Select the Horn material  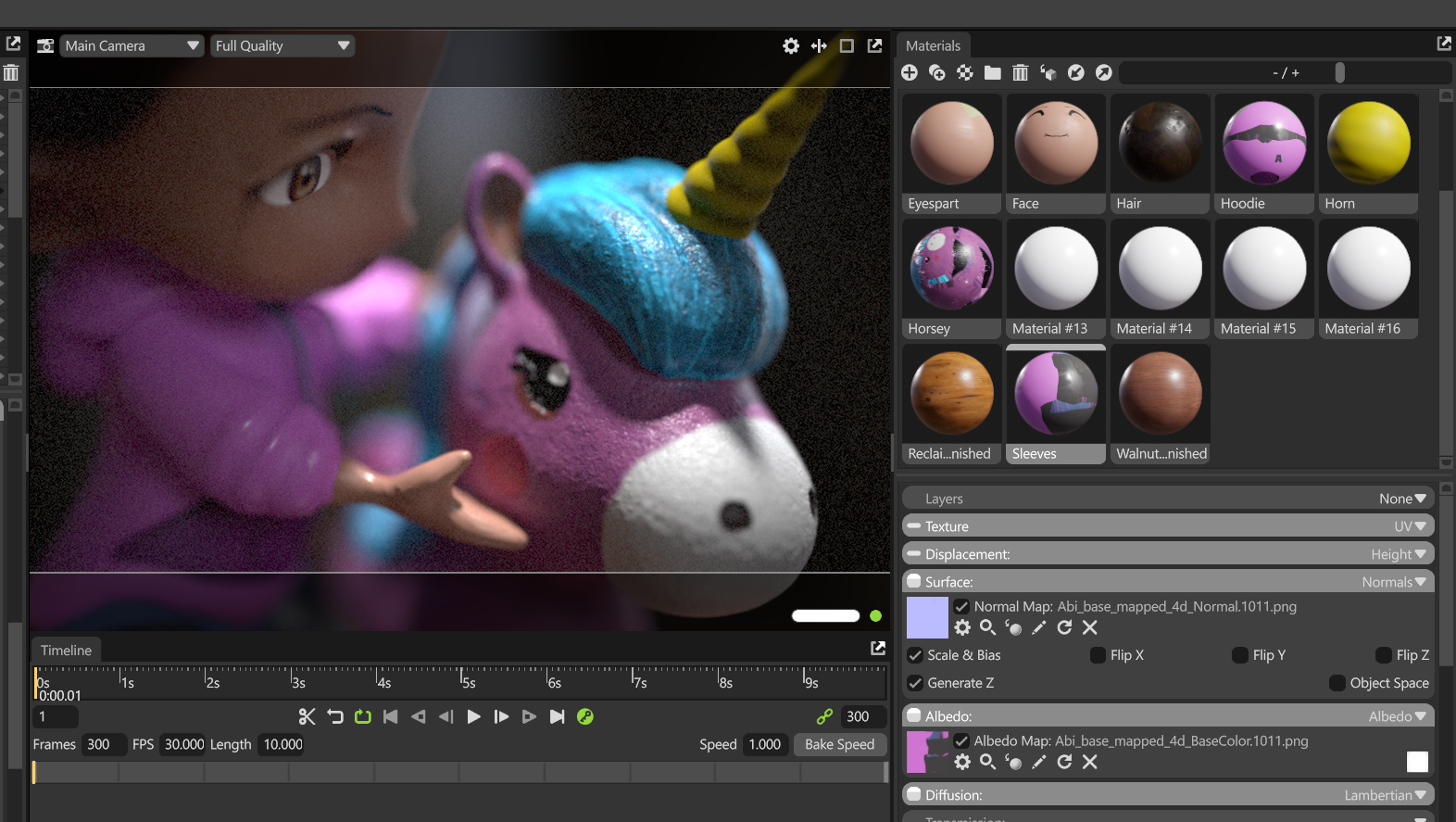pyautogui.click(x=1368, y=154)
